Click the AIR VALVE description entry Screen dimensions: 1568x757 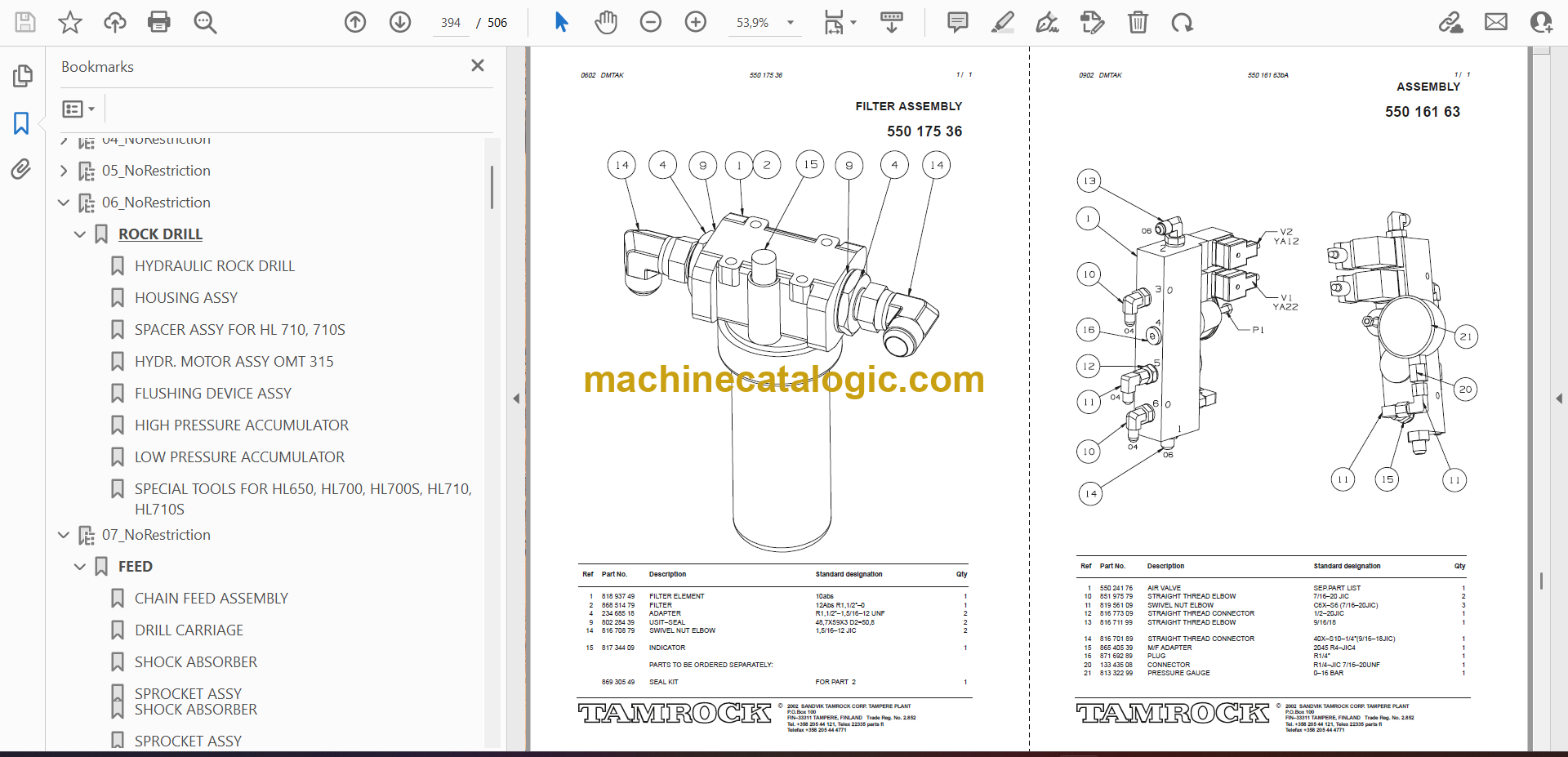coord(1164,588)
